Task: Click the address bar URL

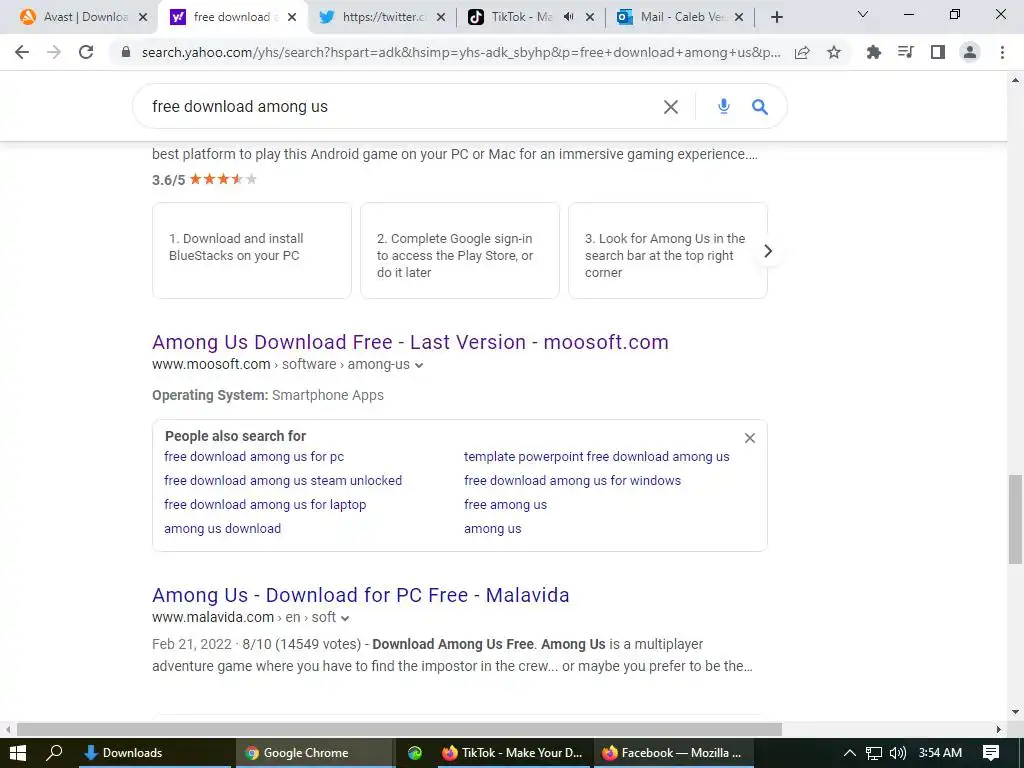Action: (460, 52)
